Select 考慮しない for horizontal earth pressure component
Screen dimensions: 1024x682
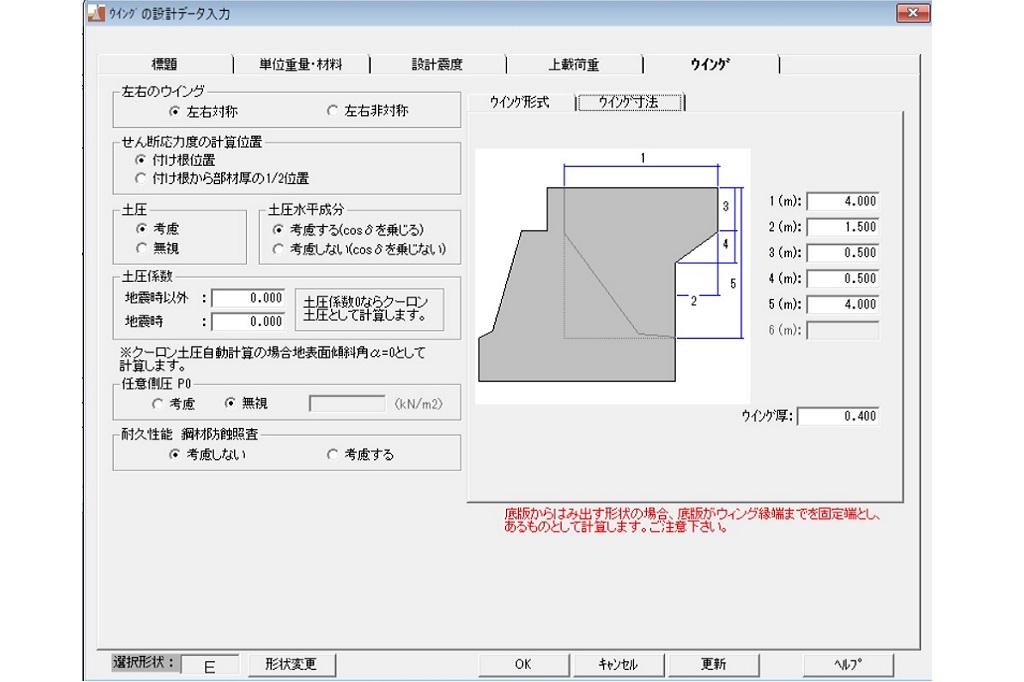(x=279, y=248)
